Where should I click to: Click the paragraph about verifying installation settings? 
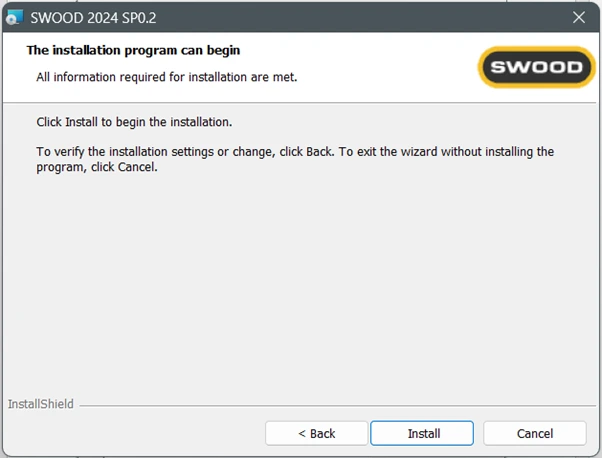click(295, 159)
